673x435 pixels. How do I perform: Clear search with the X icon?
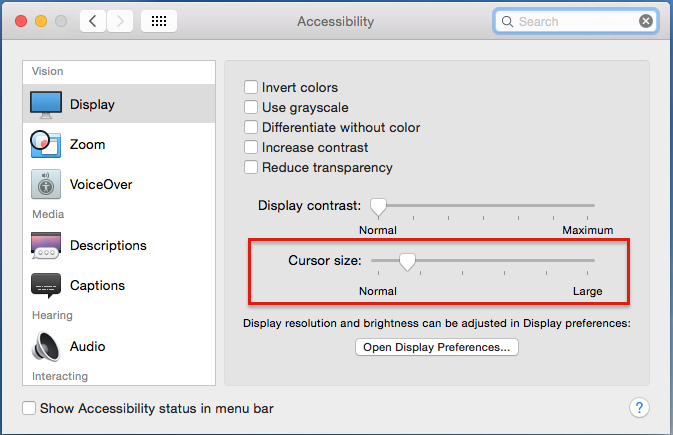coord(646,21)
